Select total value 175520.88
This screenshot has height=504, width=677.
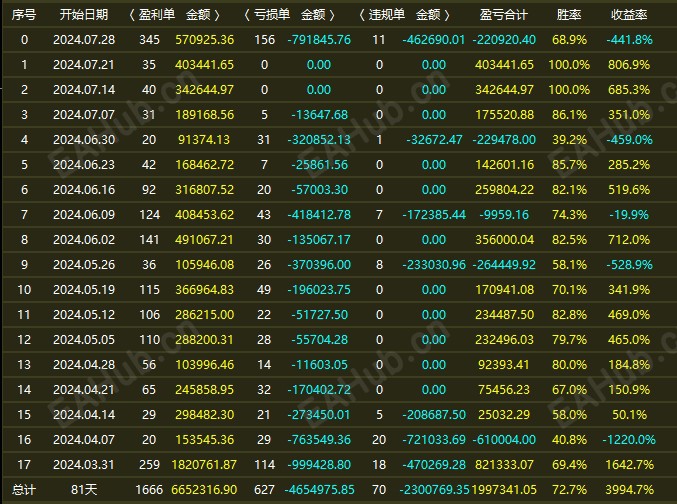click(x=504, y=115)
